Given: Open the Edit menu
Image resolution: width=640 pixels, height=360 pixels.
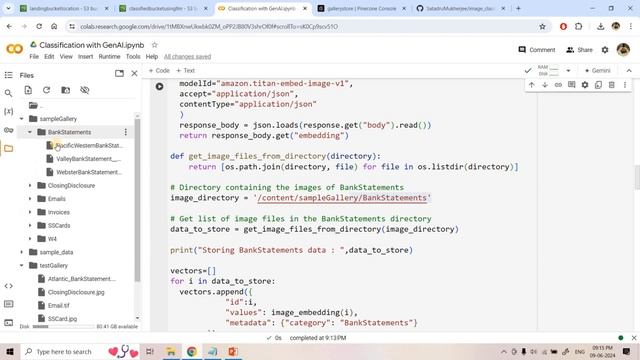Looking at the screenshot, I should pyautogui.click(x=49, y=57).
